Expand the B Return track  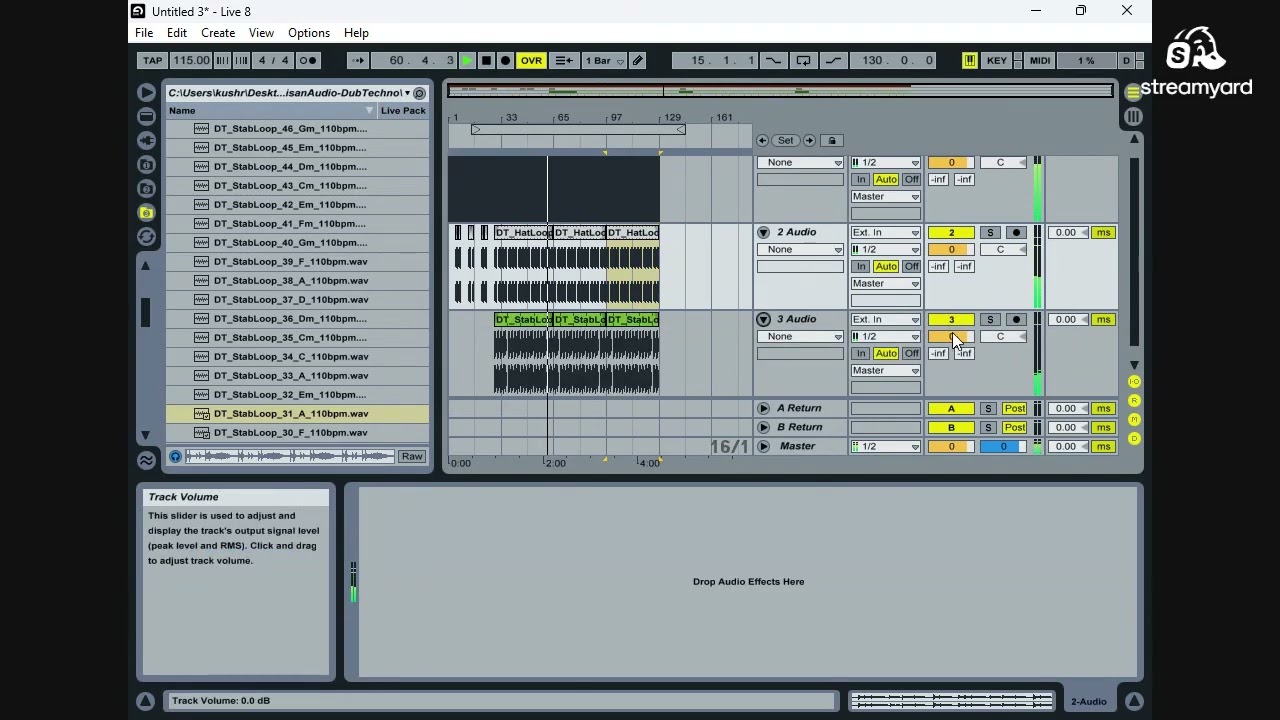tap(763, 428)
